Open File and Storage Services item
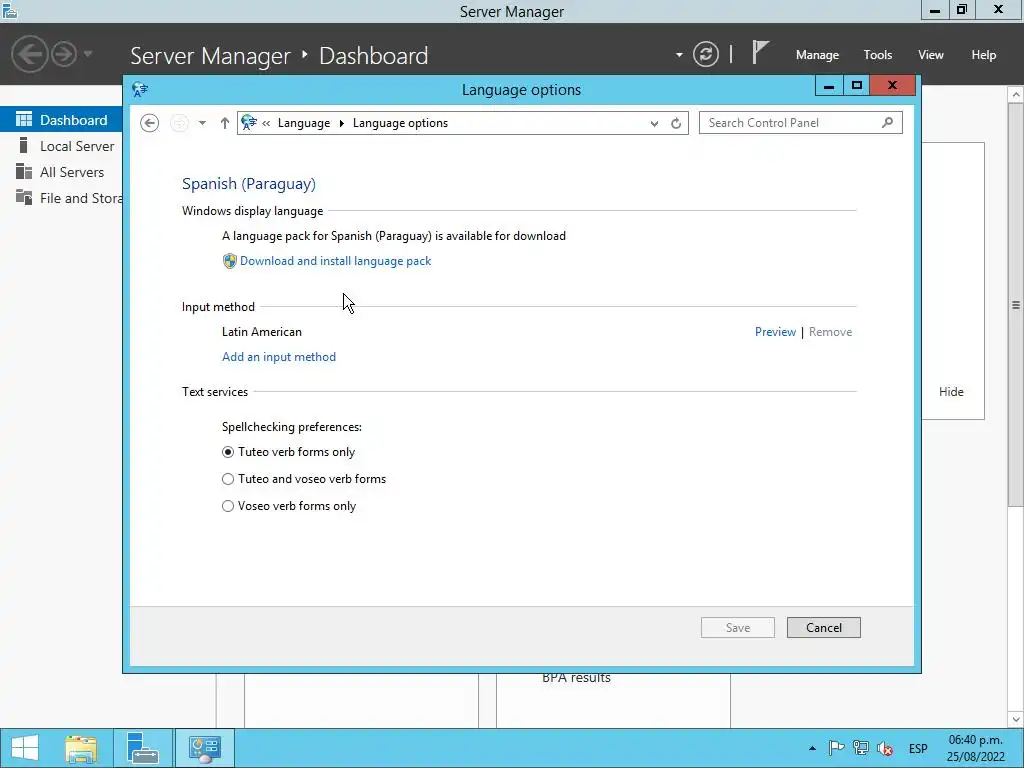 point(61,198)
